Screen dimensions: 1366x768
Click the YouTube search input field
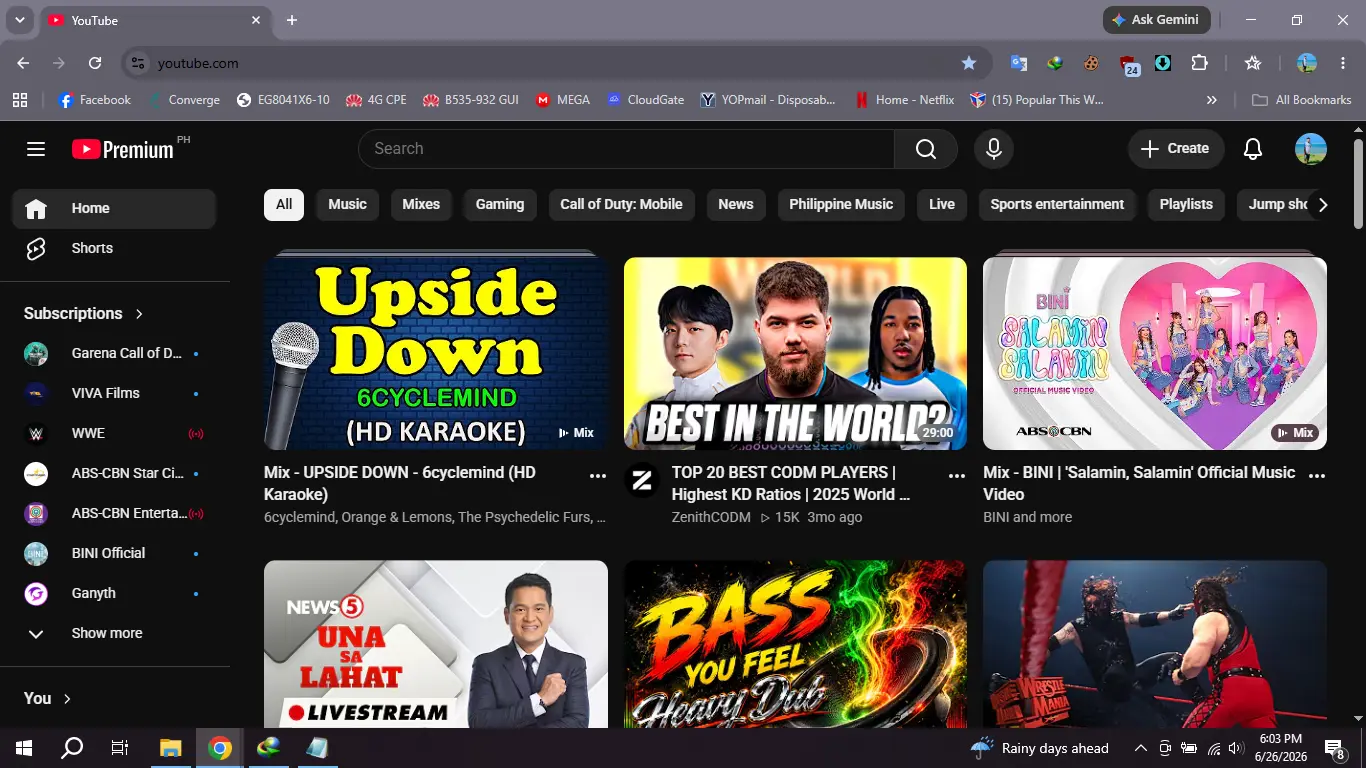pos(626,149)
